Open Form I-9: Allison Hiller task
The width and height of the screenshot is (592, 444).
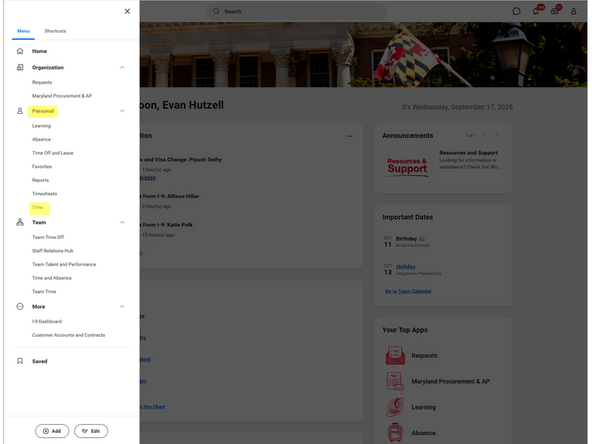pos(170,196)
